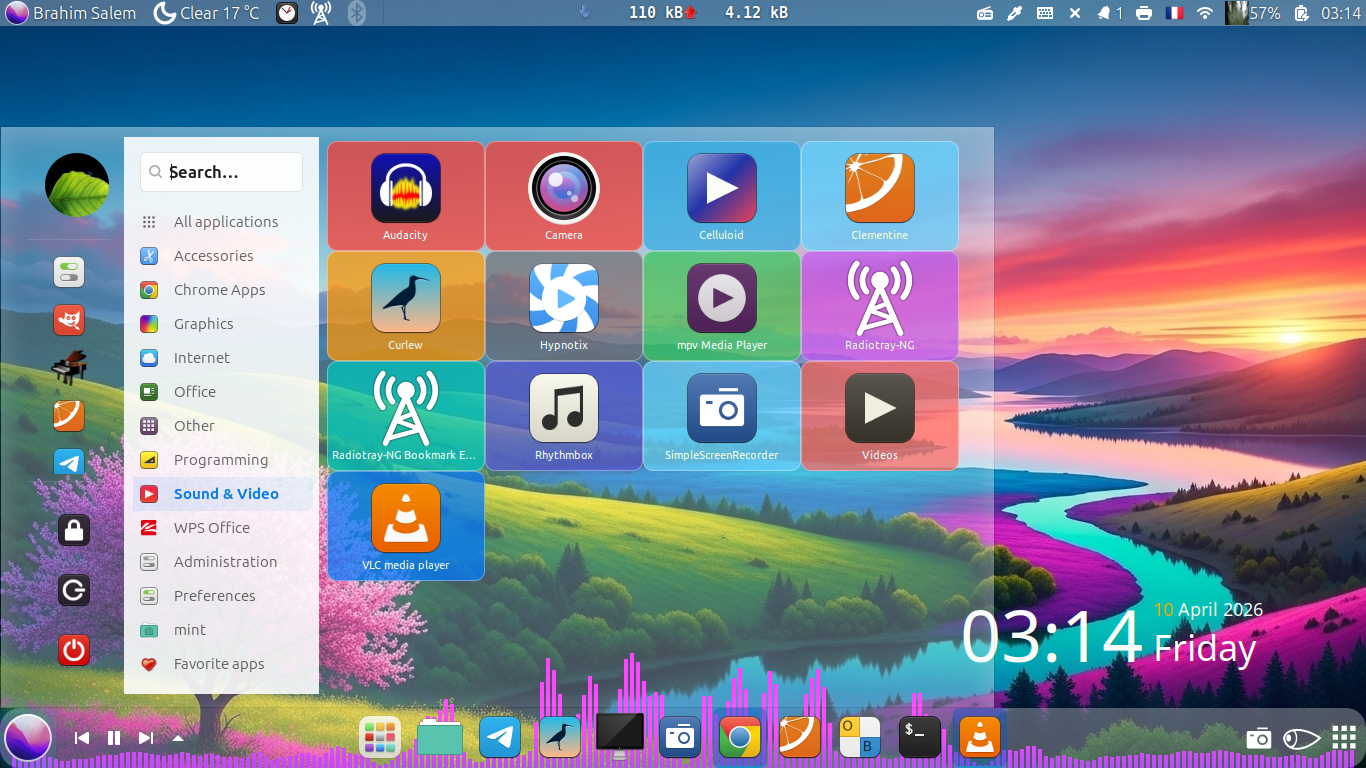The image size is (1366, 768).
Task: Skip to previous track in panel
Action: click(x=83, y=738)
